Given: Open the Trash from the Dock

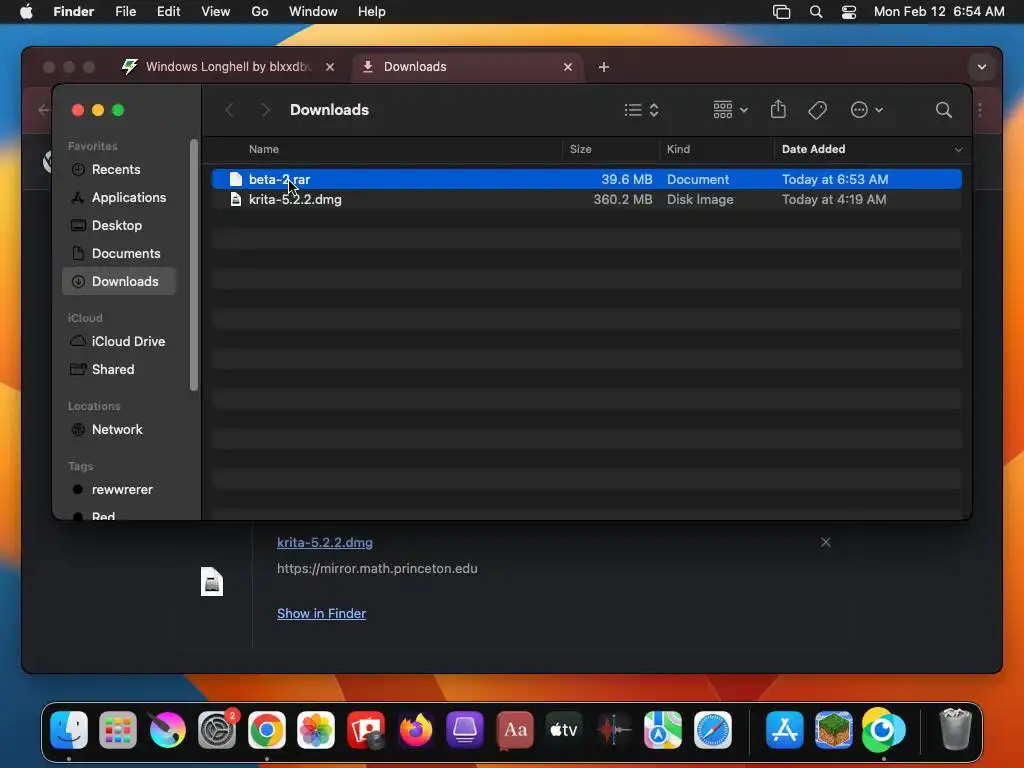Looking at the screenshot, I should [955, 729].
